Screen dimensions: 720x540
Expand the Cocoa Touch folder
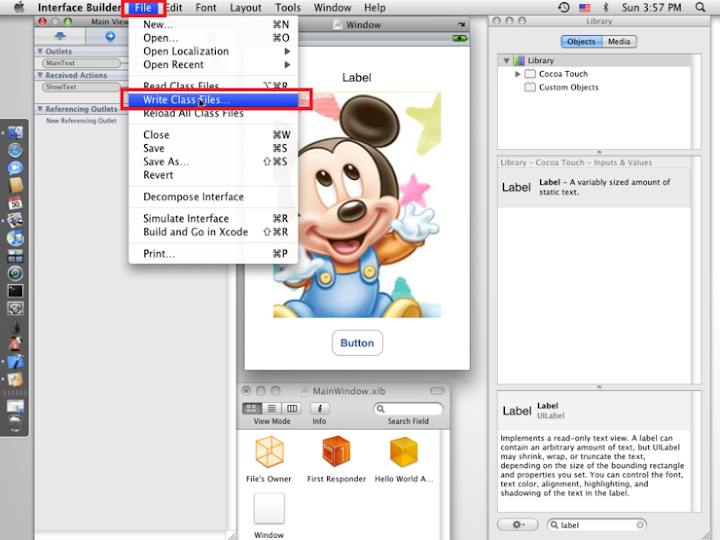click(x=518, y=74)
